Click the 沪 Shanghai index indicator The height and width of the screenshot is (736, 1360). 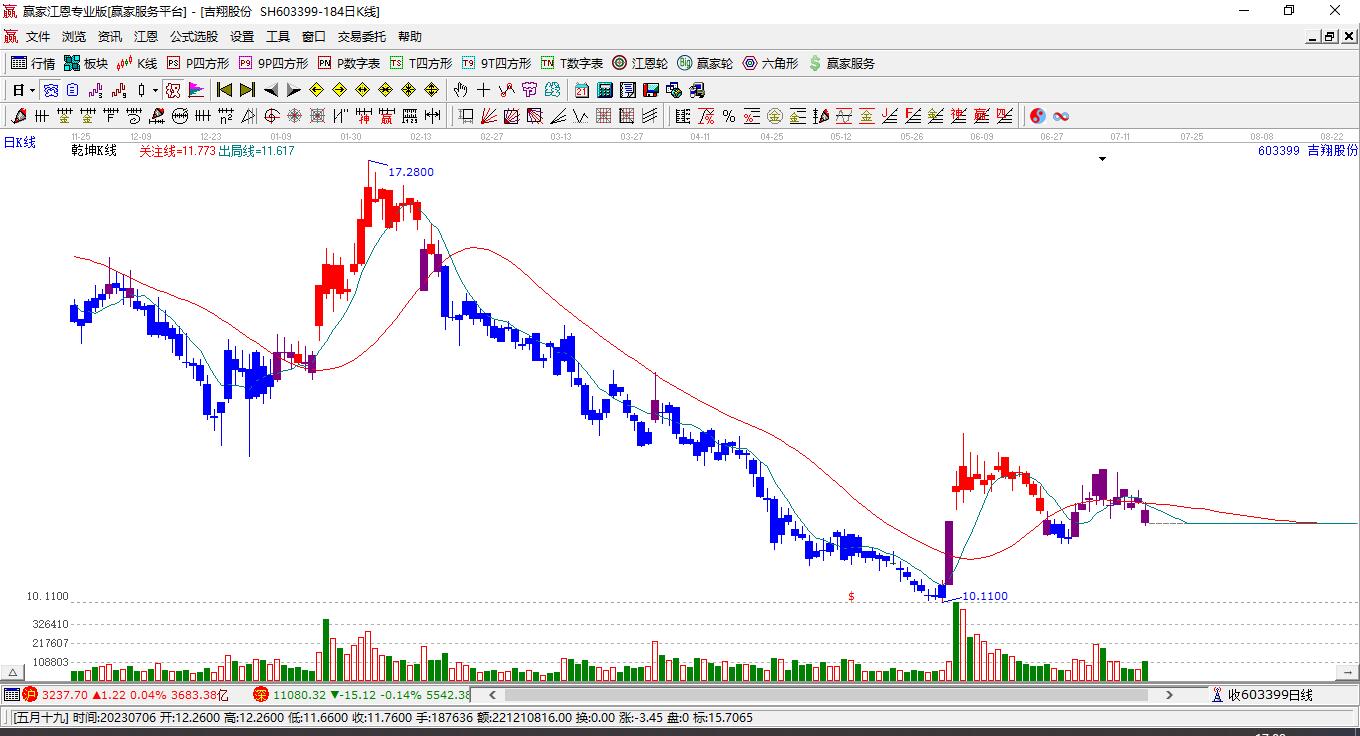click(30, 694)
